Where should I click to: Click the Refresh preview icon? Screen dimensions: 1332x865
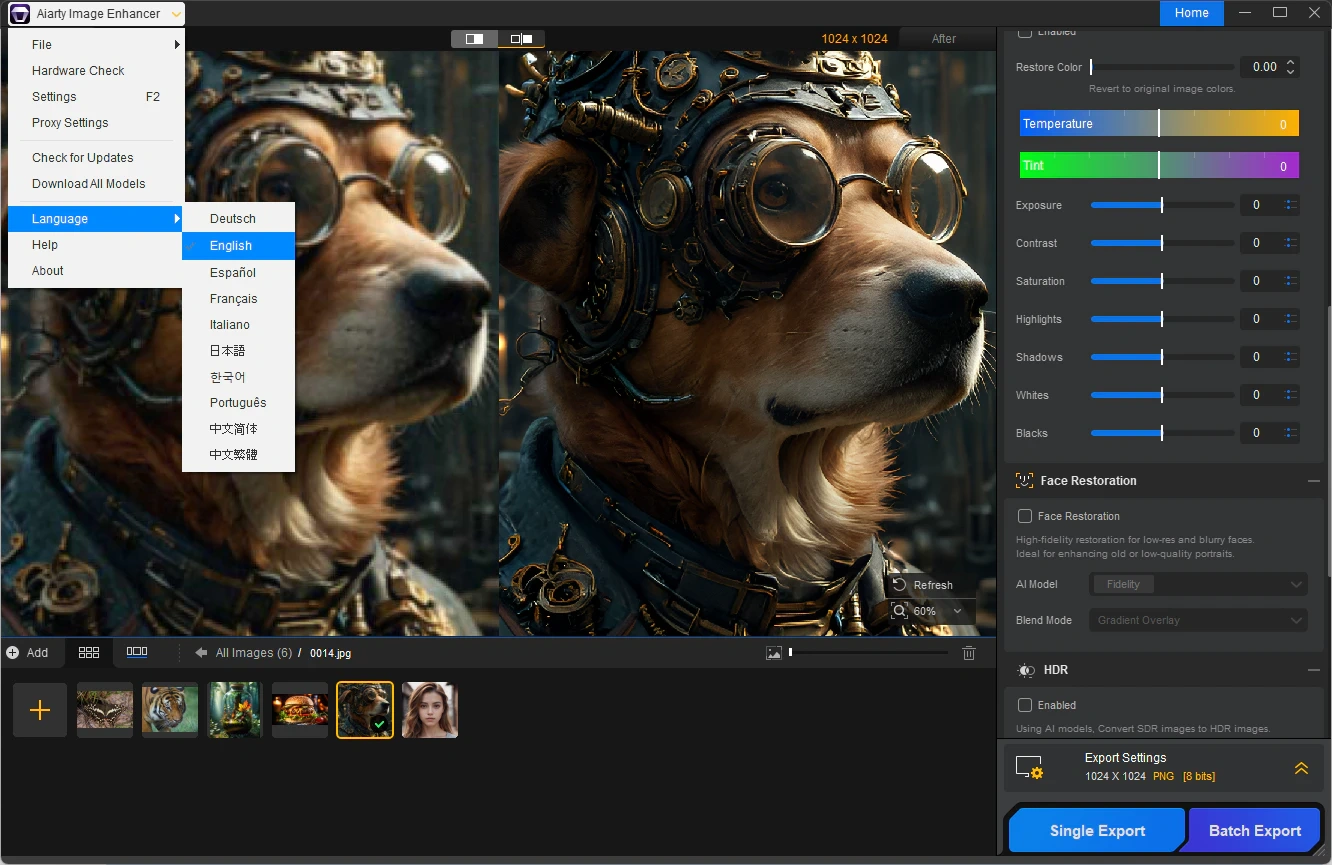(899, 585)
